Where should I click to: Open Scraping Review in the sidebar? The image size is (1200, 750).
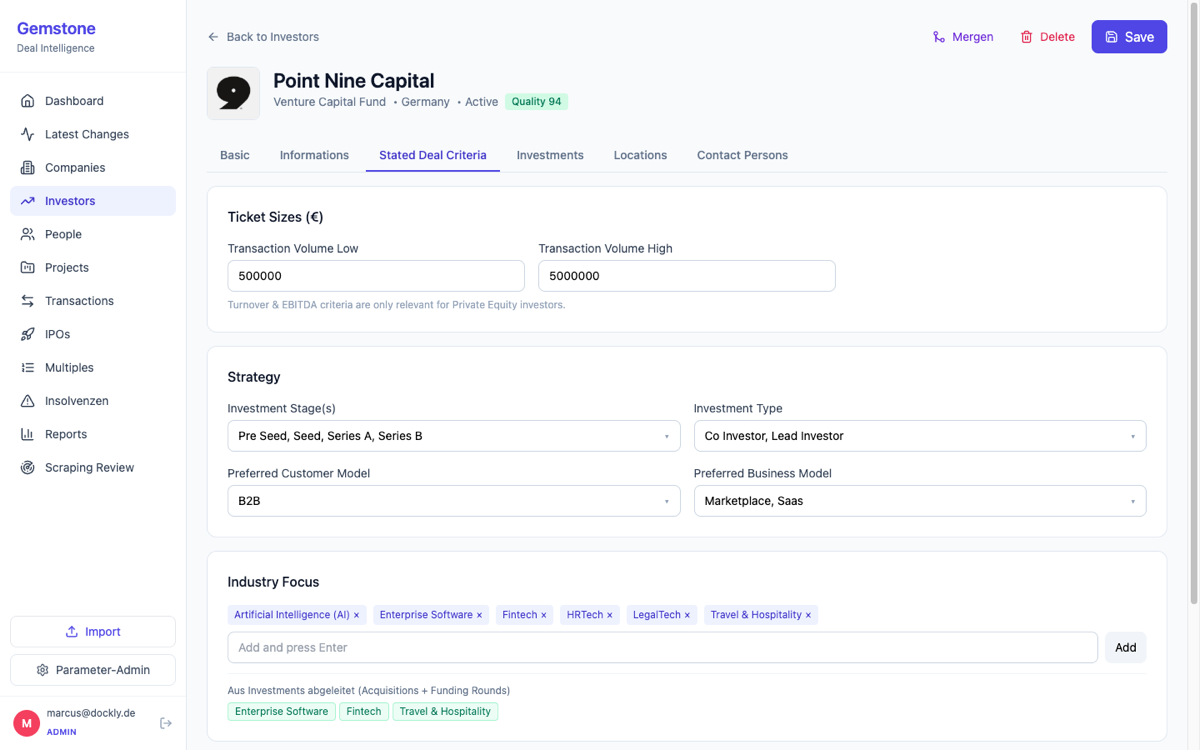pyautogui.click(x=93, y=468)
